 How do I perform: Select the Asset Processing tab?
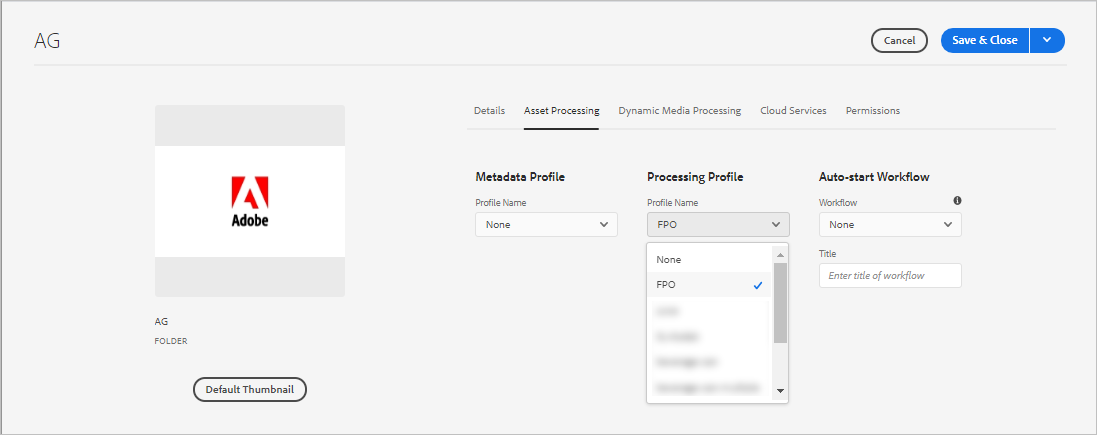(x=562, y=111)
